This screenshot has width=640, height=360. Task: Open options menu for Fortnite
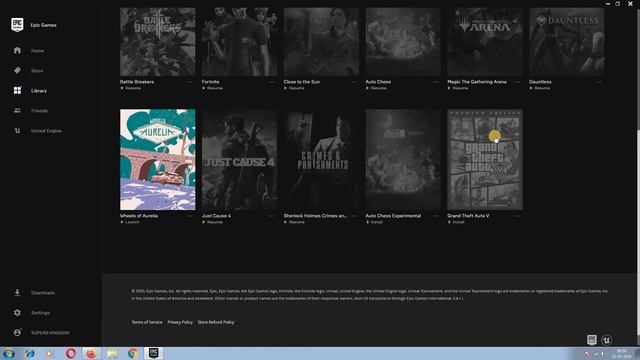click(x=272, y=82)
